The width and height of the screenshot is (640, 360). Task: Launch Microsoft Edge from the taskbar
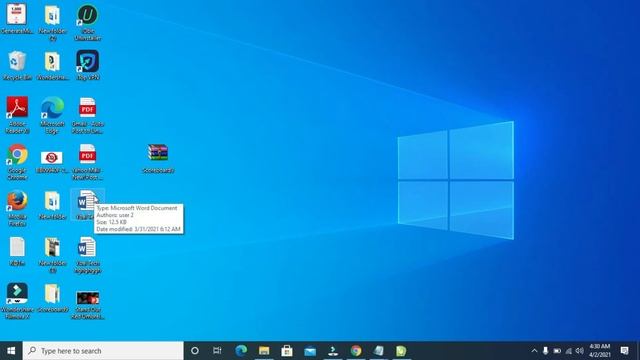click(x=241, y=351)
